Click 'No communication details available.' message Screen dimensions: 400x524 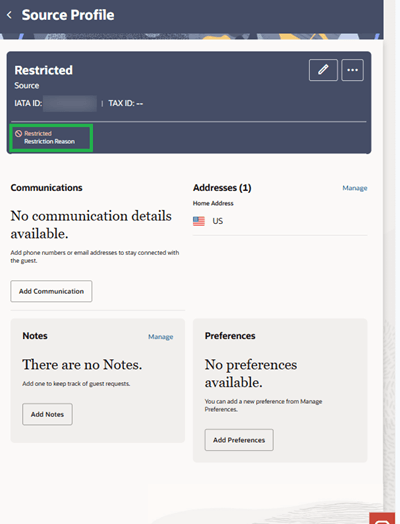pyautogui.click(x=91, y=225)
